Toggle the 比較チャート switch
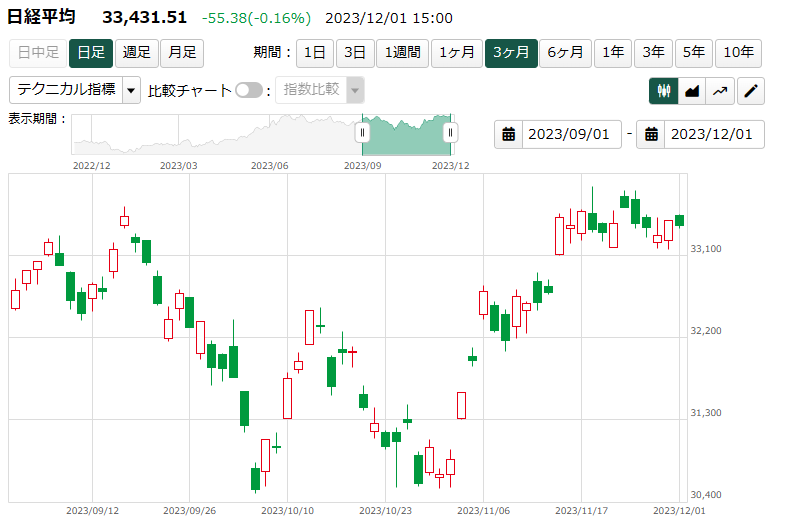This screenshot has width=785, height=530. [x=248, y=90]
